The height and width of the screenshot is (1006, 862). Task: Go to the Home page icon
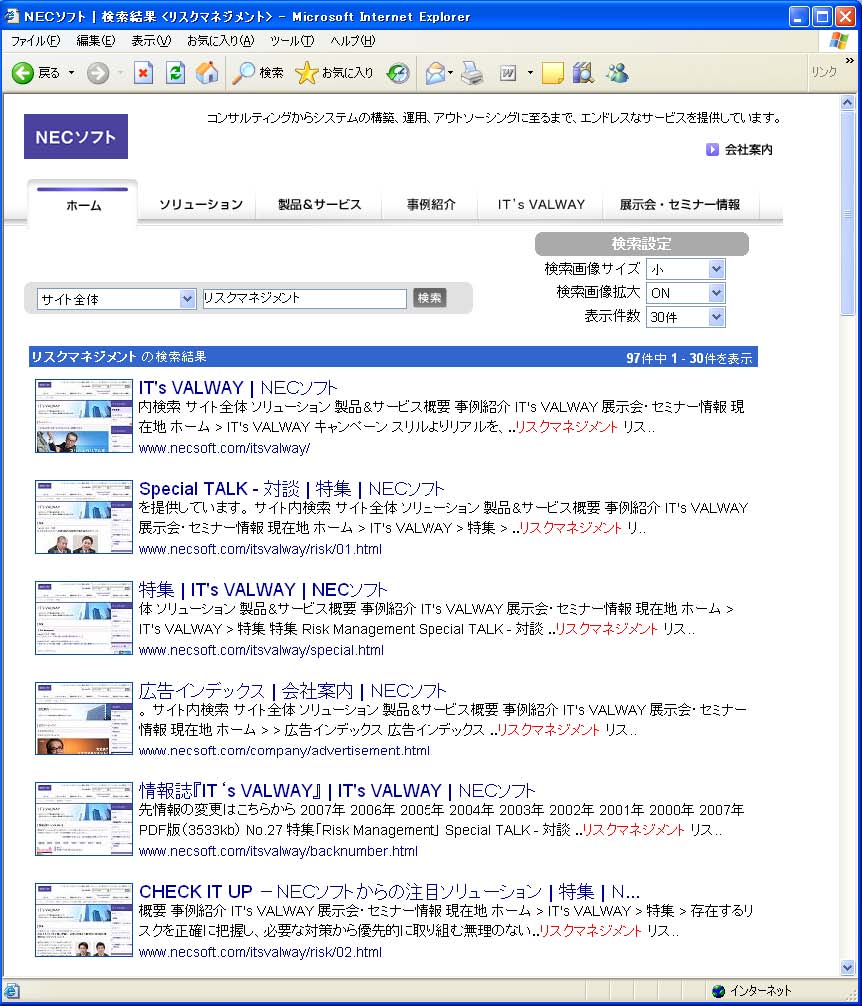(x=207, y=72)
